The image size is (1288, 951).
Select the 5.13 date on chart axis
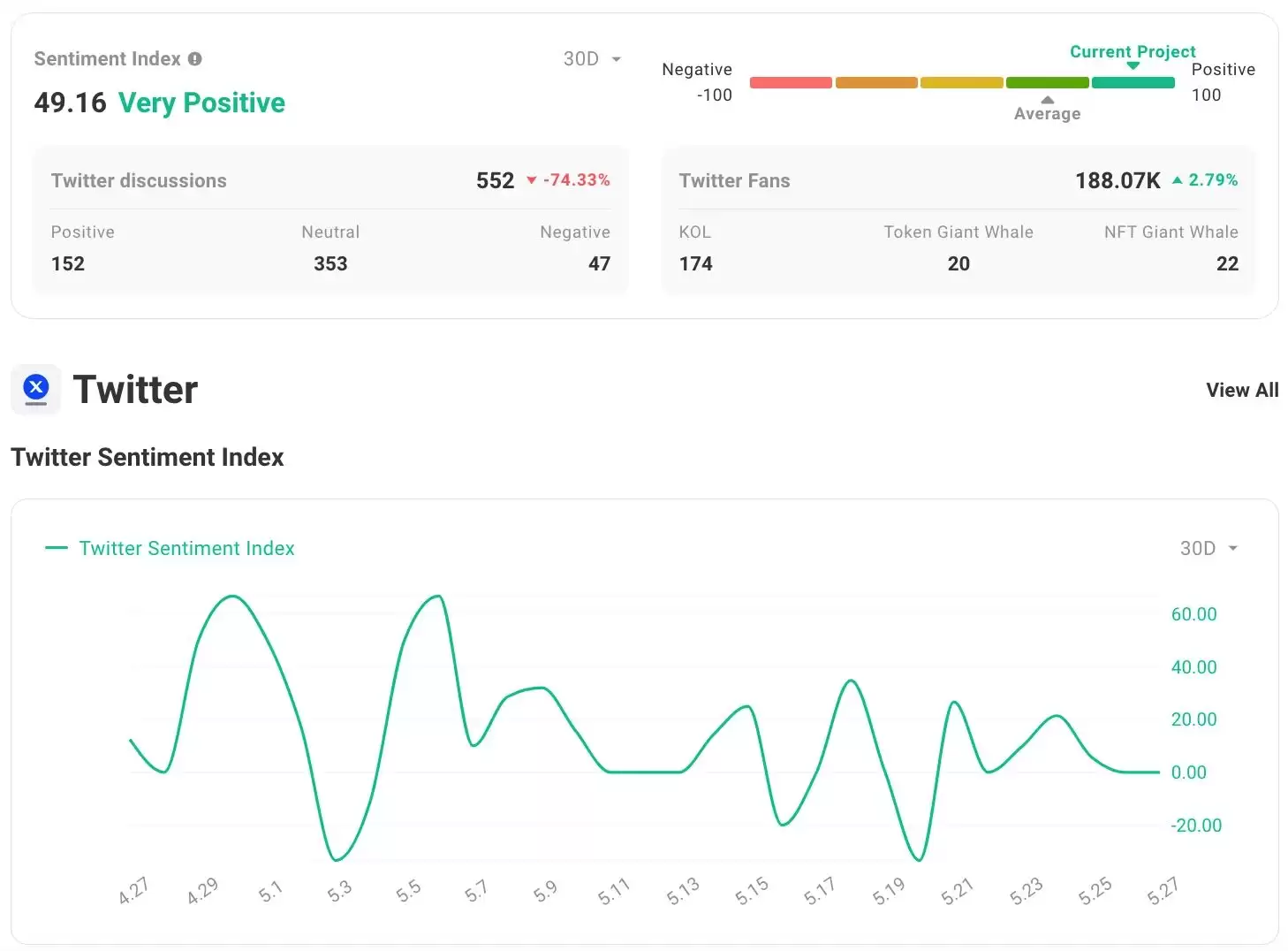[683, 891]
